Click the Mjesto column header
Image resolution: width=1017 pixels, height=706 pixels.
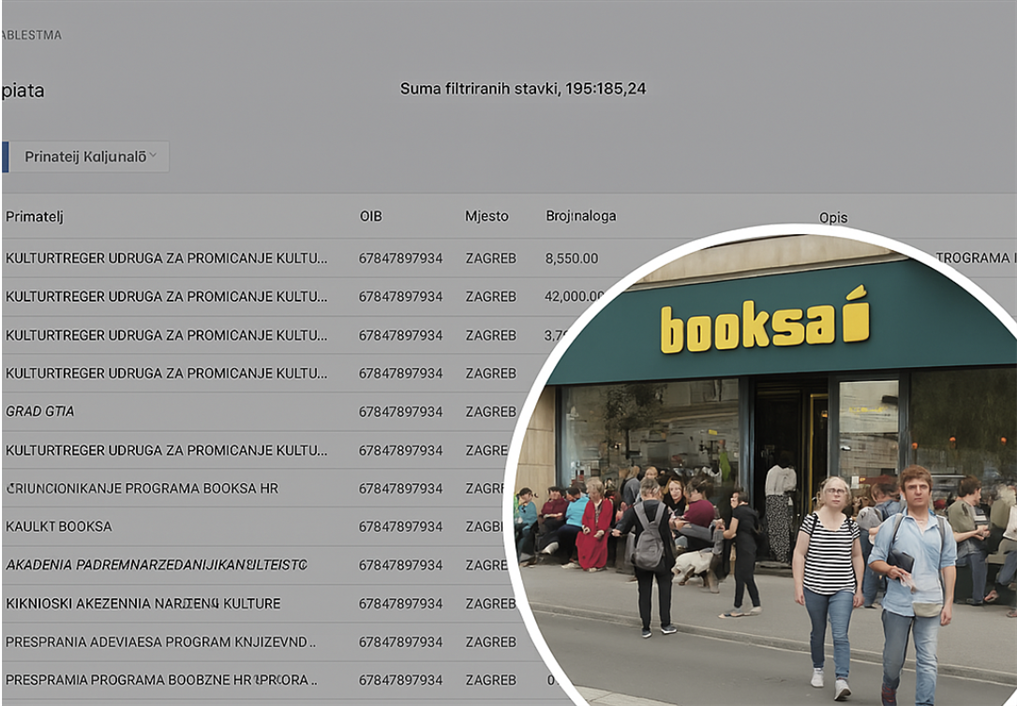point(486,216)
